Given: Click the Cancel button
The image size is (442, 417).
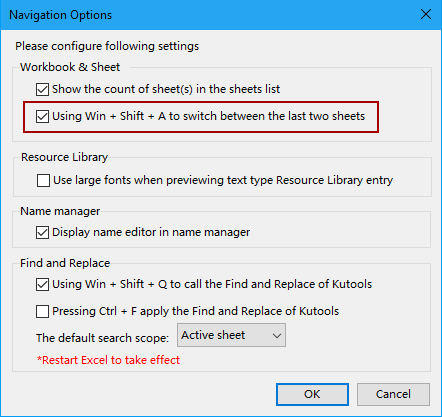Looking at the screenshot, I should coord(393,394).
